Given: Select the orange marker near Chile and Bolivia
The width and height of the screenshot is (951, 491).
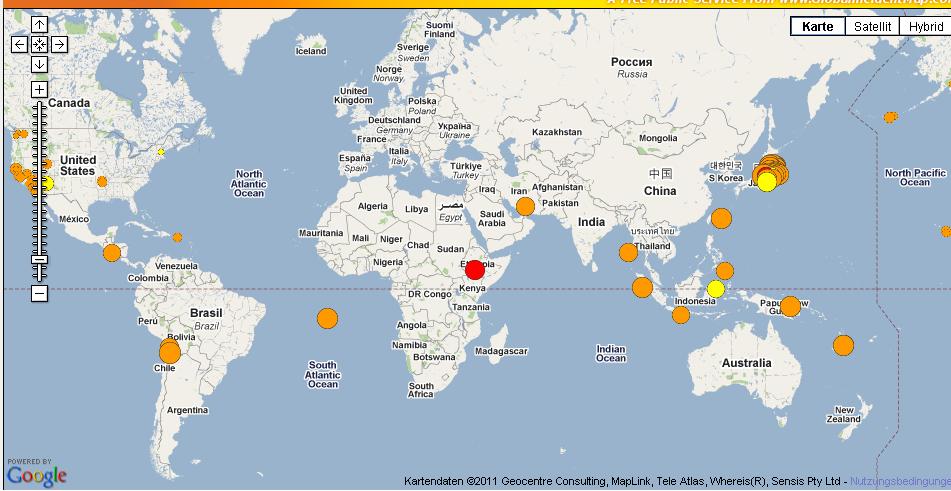Looking at the screenshot, I should tap(170, 352).
